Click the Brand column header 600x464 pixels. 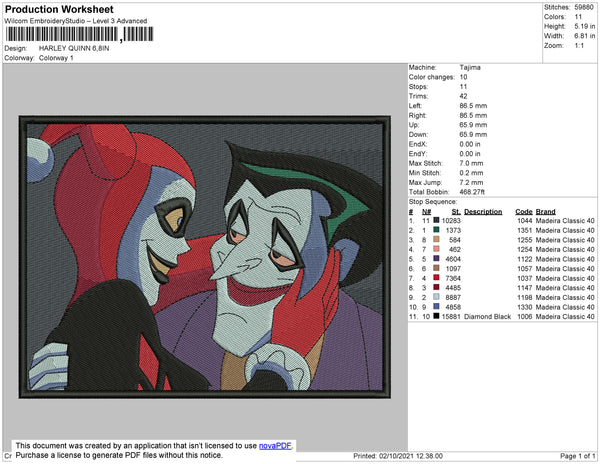coord(546,211)
